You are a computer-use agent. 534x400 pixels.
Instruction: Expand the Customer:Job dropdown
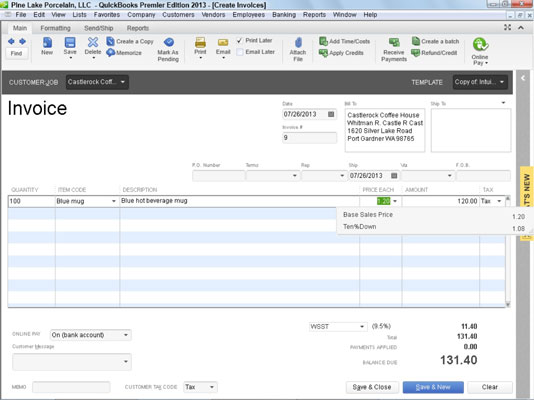click(123, 82)
